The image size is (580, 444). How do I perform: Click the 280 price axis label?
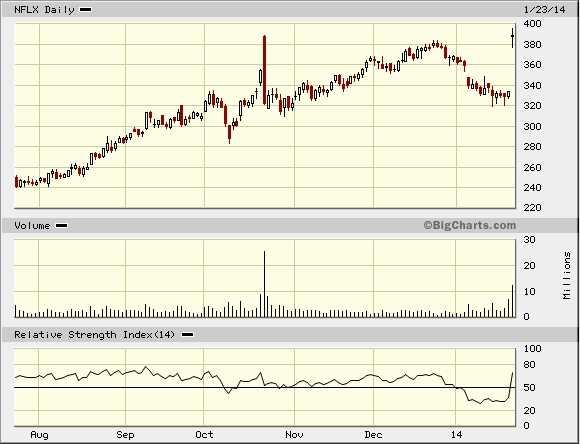click(532, 147)
